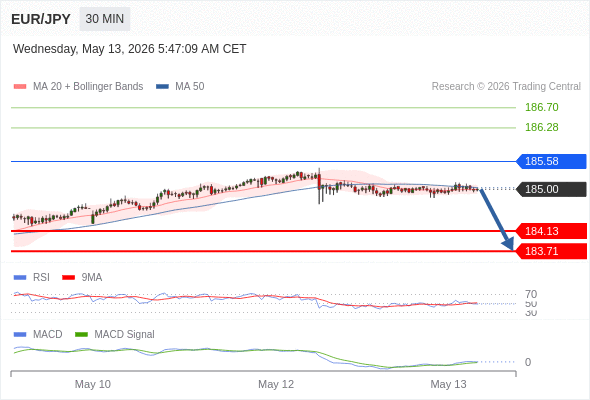
Task: Click the MACD Signal legend label
Action: coord(124,335)
